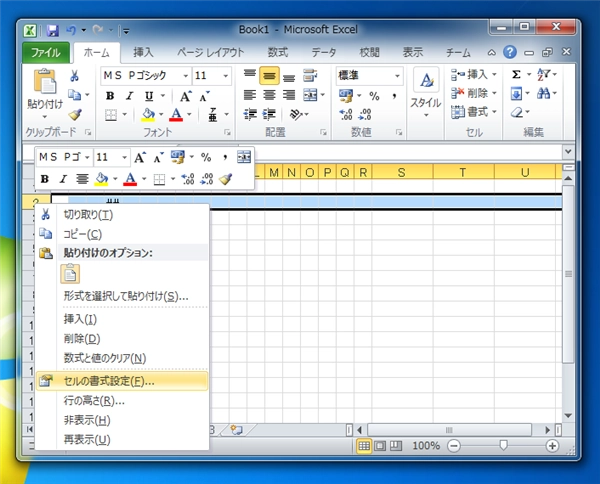
Task: Toggle ribbon horizontal Center align button
Action: (x=269, y=95)
